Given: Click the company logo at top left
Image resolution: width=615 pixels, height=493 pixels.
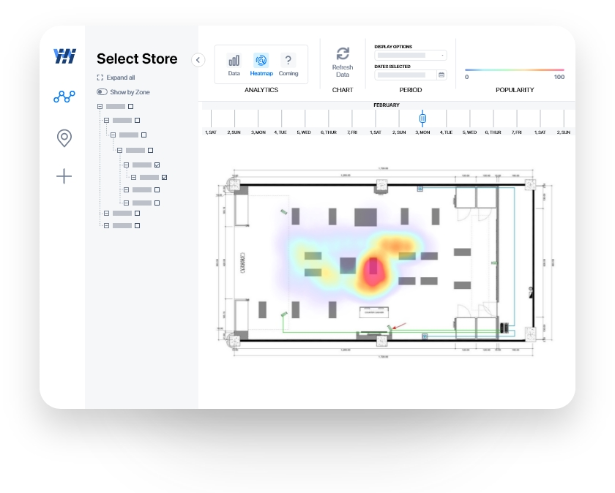Looking at the screenshot, I should [x=64, y=57].
